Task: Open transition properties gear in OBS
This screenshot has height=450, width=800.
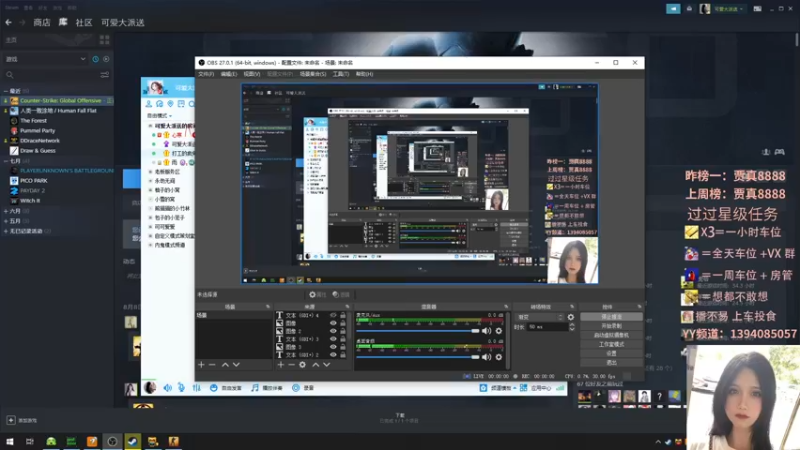Action: (x=571, y=317)
